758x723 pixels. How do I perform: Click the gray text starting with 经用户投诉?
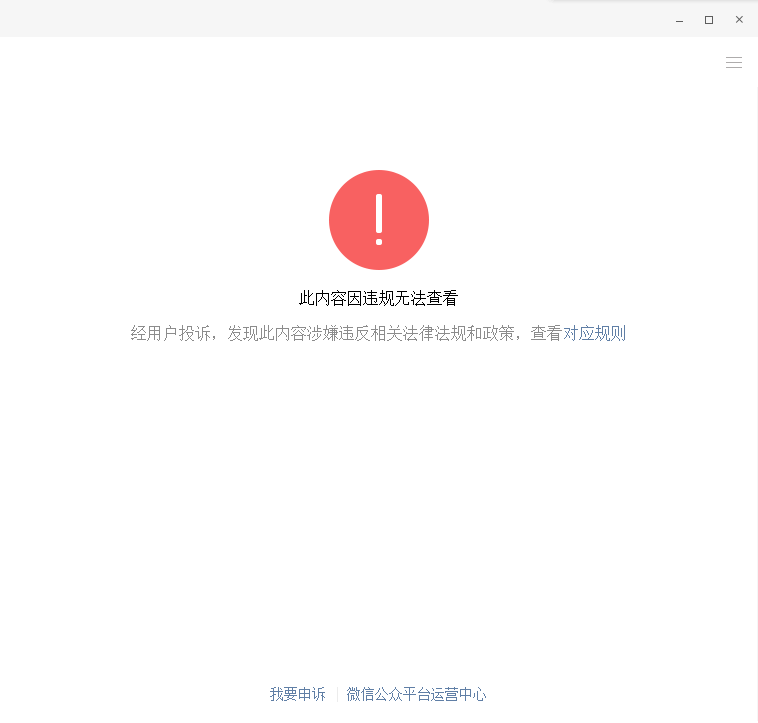pyautogui.click(x=170, y=334)
